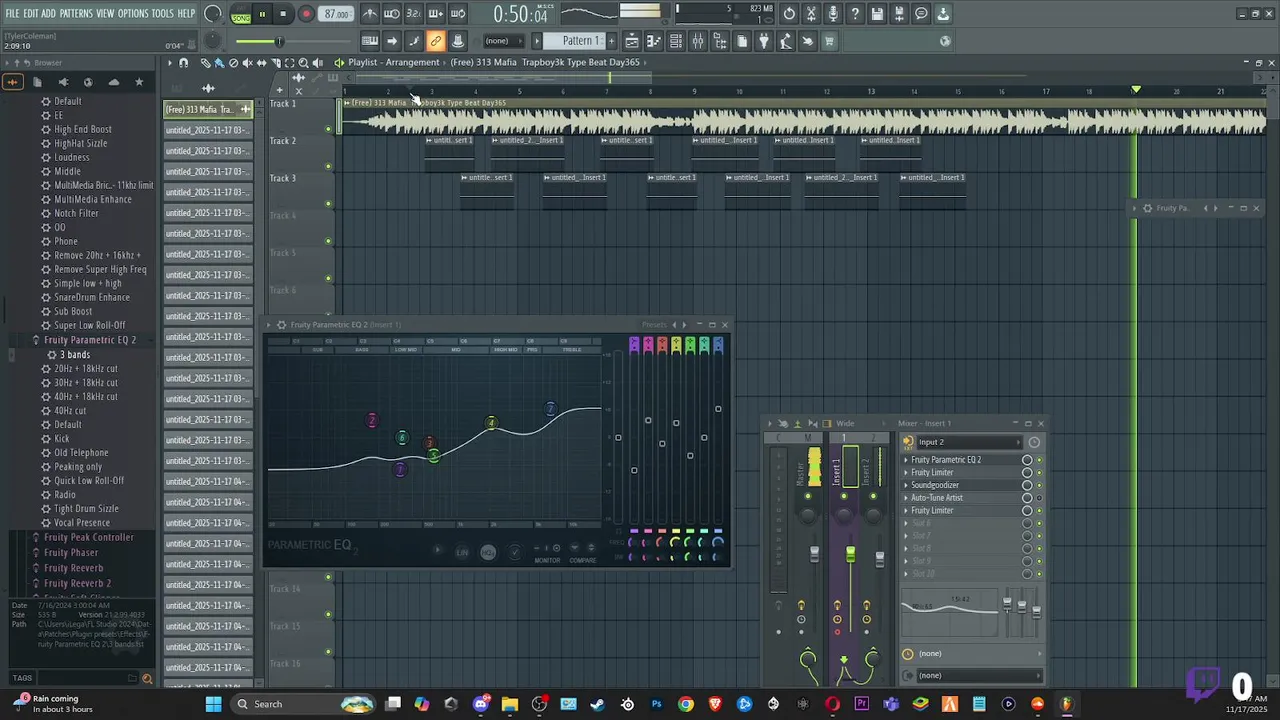This screenshot has width=1280, height=720.
Task: Click the question mark help icon
Action: coord(855,14)
